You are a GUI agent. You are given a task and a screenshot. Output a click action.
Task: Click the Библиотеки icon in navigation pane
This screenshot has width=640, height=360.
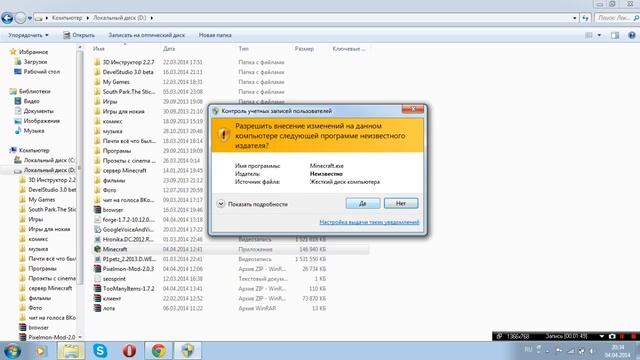pyautogui.click(x=13, y=91)
